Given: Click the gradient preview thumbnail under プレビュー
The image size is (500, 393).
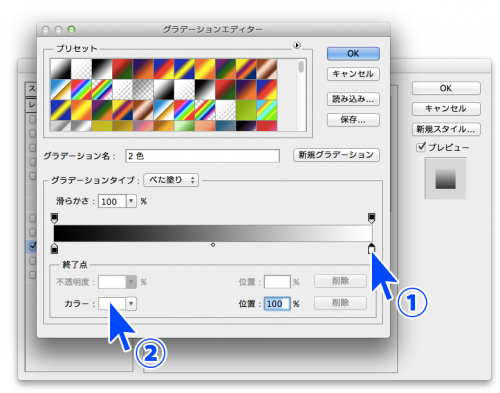Looking at the screenshot, I should (x=445, y=179).
